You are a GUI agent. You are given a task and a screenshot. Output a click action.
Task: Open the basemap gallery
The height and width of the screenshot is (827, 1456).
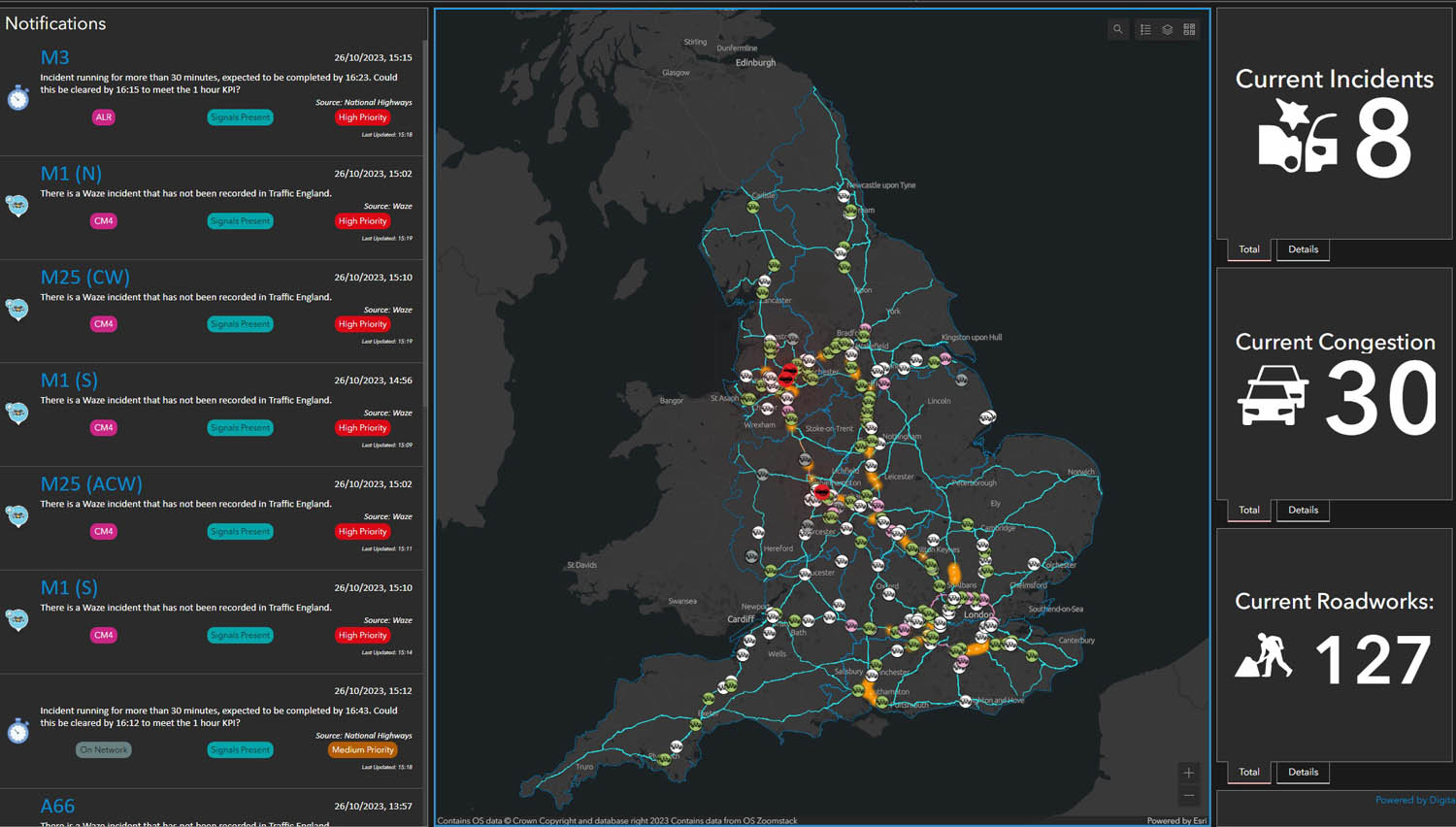pos(1189,29)
